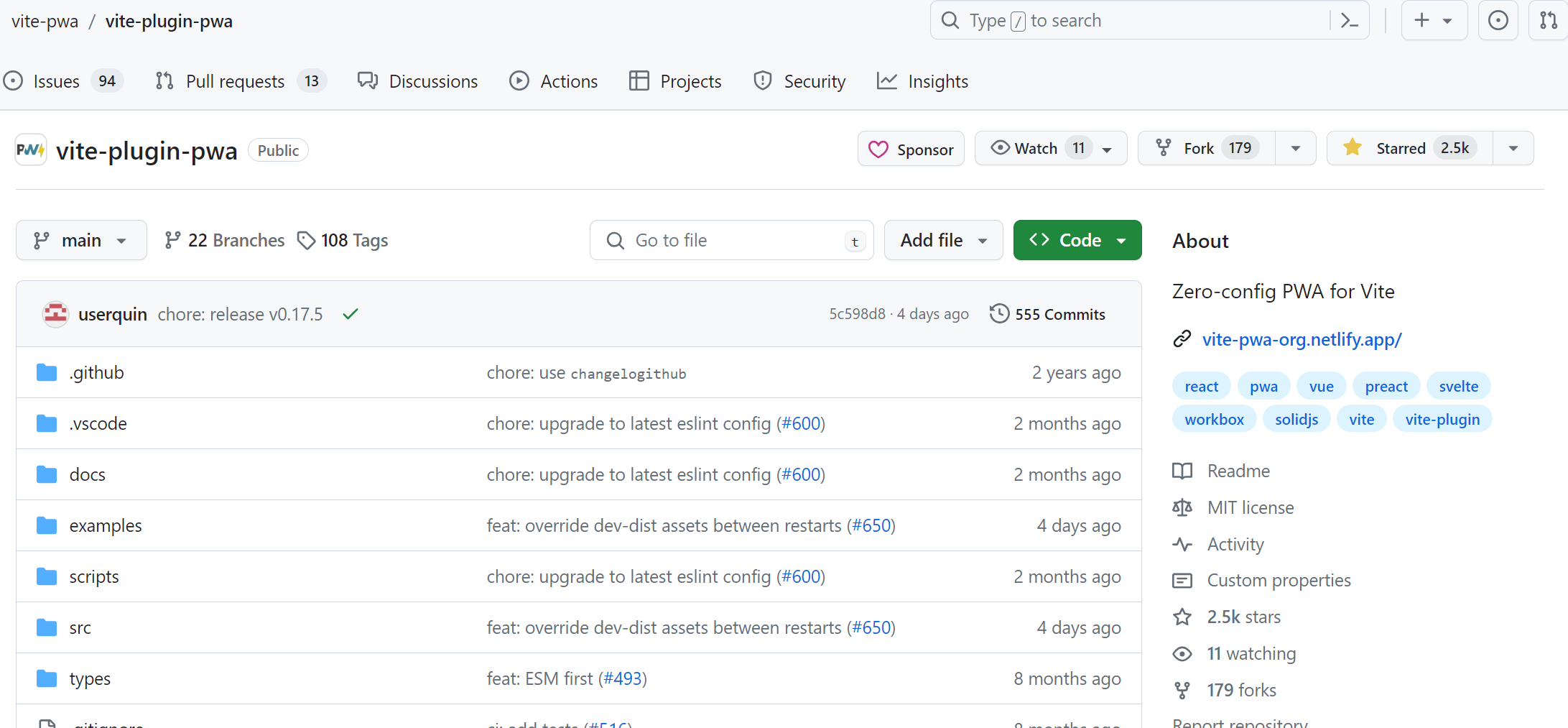Open the Security tab

(799, 81)
